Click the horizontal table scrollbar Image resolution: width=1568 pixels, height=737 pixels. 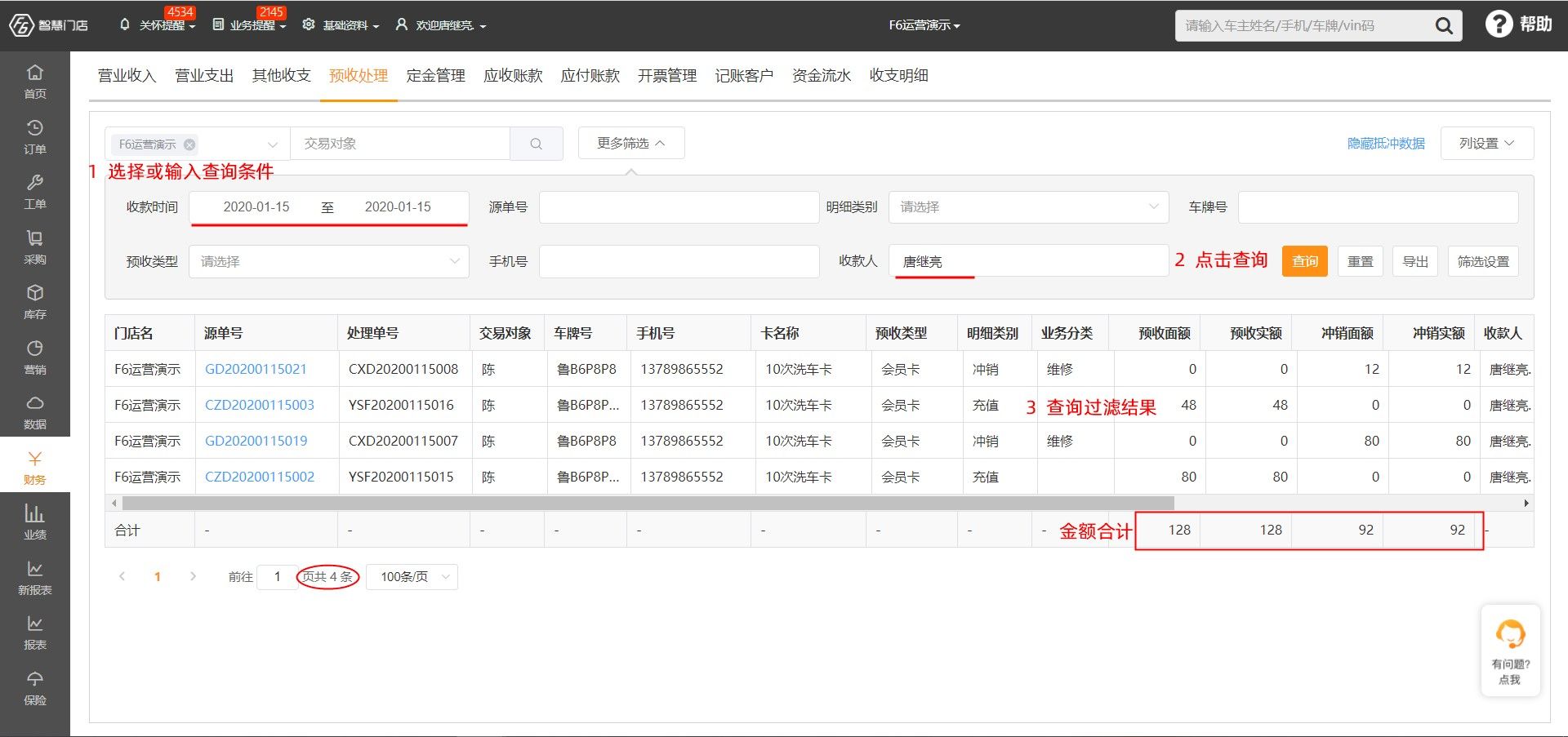point(648,503)
